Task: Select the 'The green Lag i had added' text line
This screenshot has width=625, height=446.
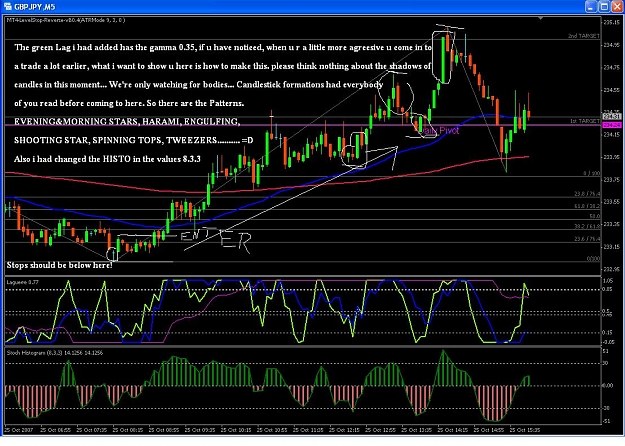Action: [223, 47]
